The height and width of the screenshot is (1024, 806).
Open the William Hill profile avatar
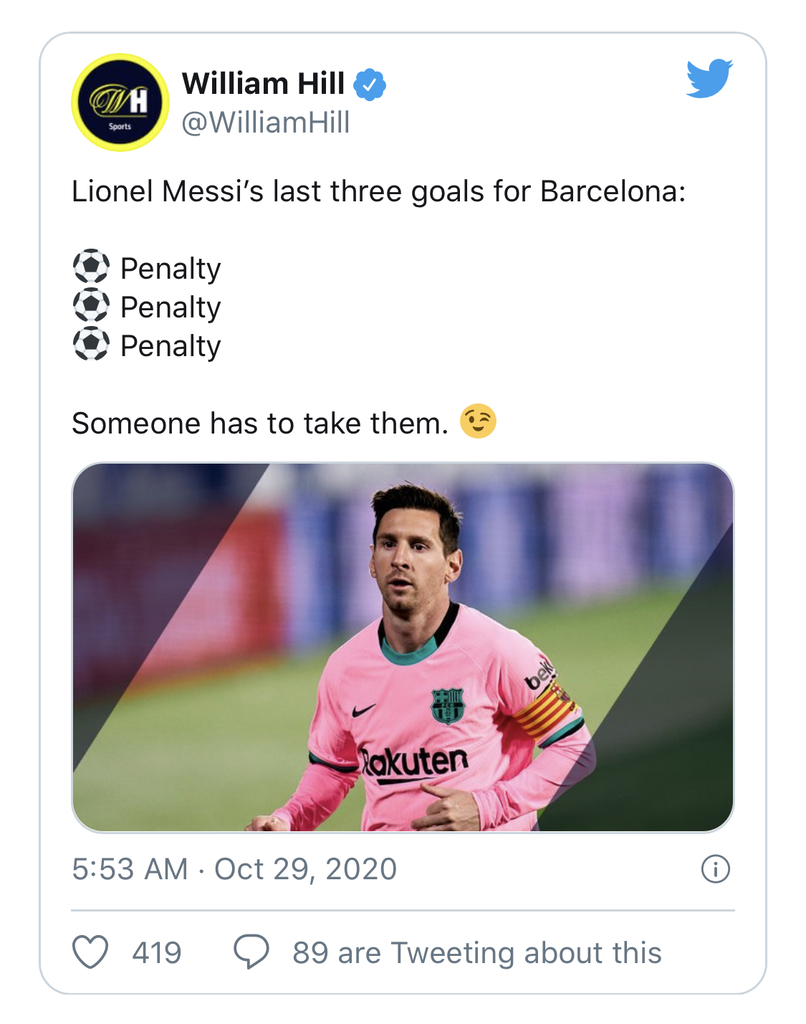pyautogui.click(x=120, y=103)
